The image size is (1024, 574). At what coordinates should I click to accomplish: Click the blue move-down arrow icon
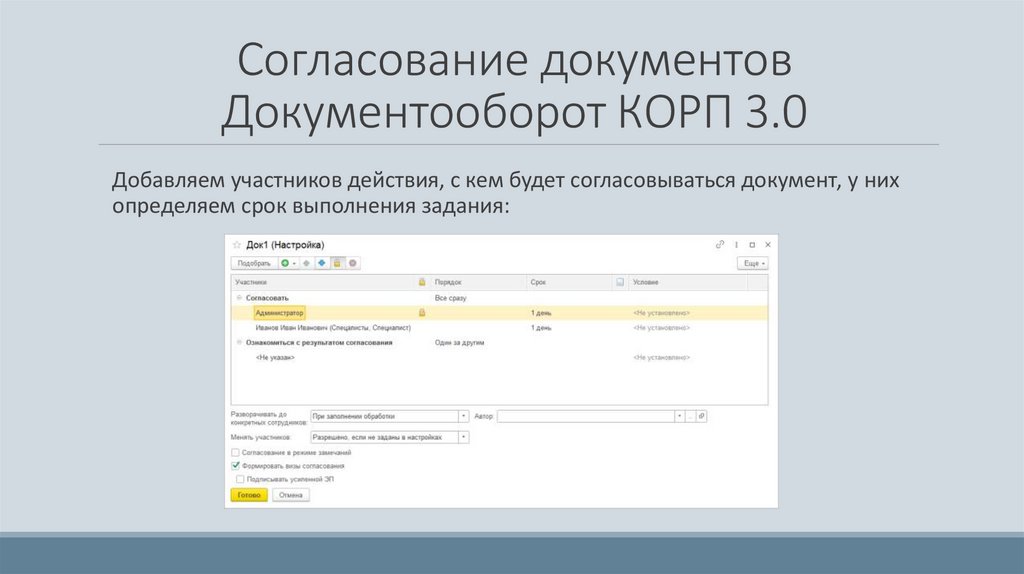coord(322,263)
